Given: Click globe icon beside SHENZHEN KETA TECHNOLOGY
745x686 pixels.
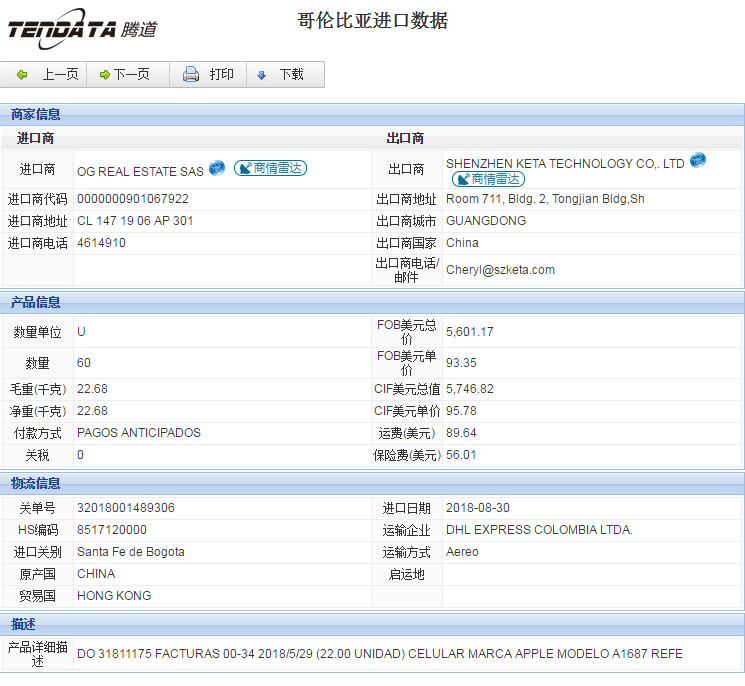Looking at the screenshot, I should point(697,161).
